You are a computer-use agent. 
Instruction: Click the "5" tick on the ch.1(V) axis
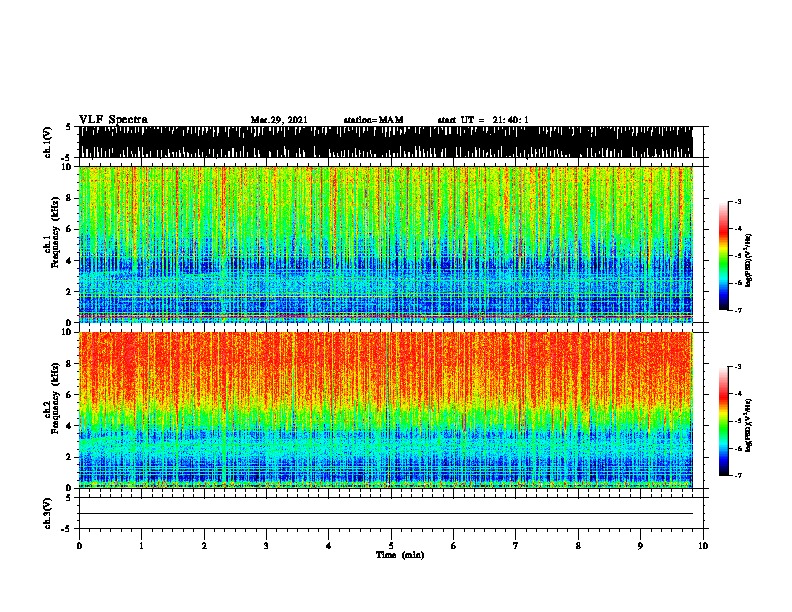pyautogui.click(x=68, y=127)
